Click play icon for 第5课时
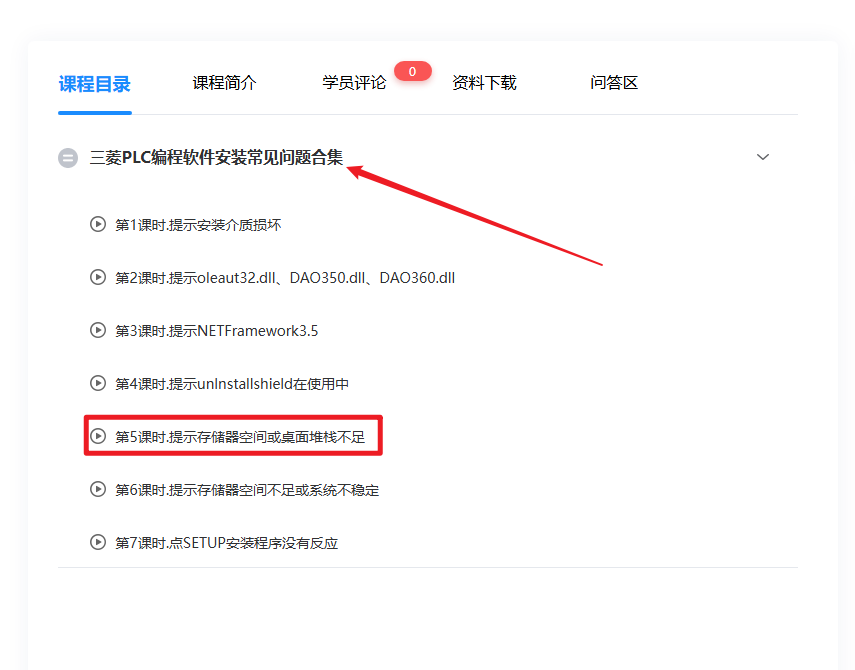The image size is (855, 670). click(98, 436)
